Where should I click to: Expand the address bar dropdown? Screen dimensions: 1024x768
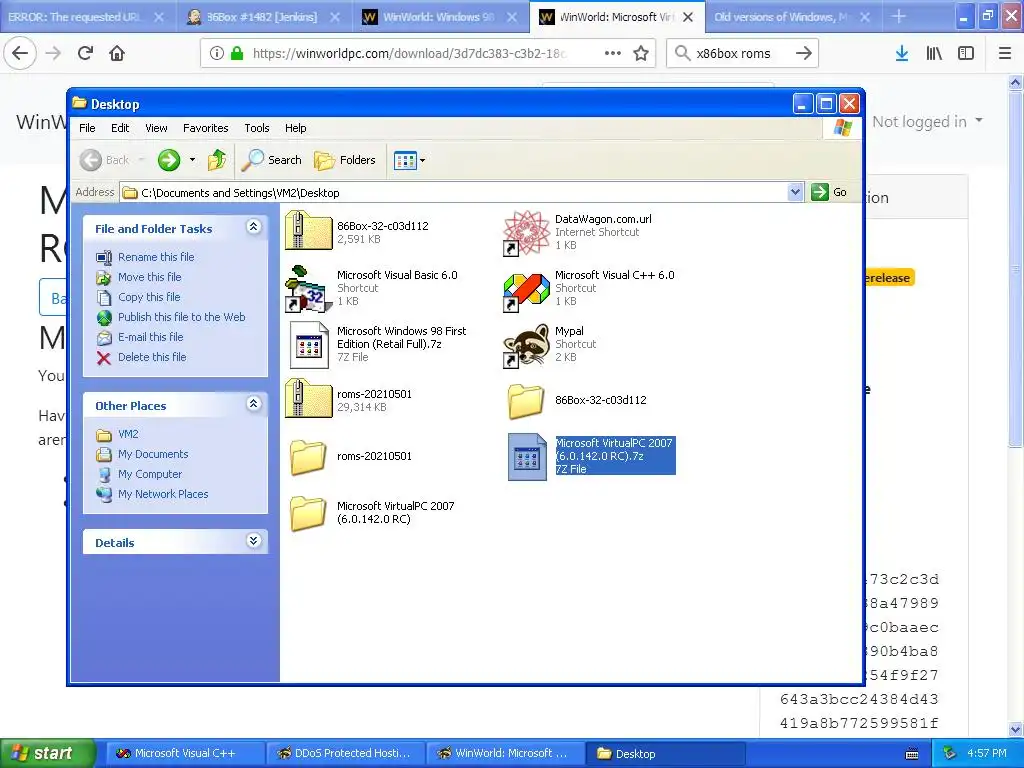795,192
